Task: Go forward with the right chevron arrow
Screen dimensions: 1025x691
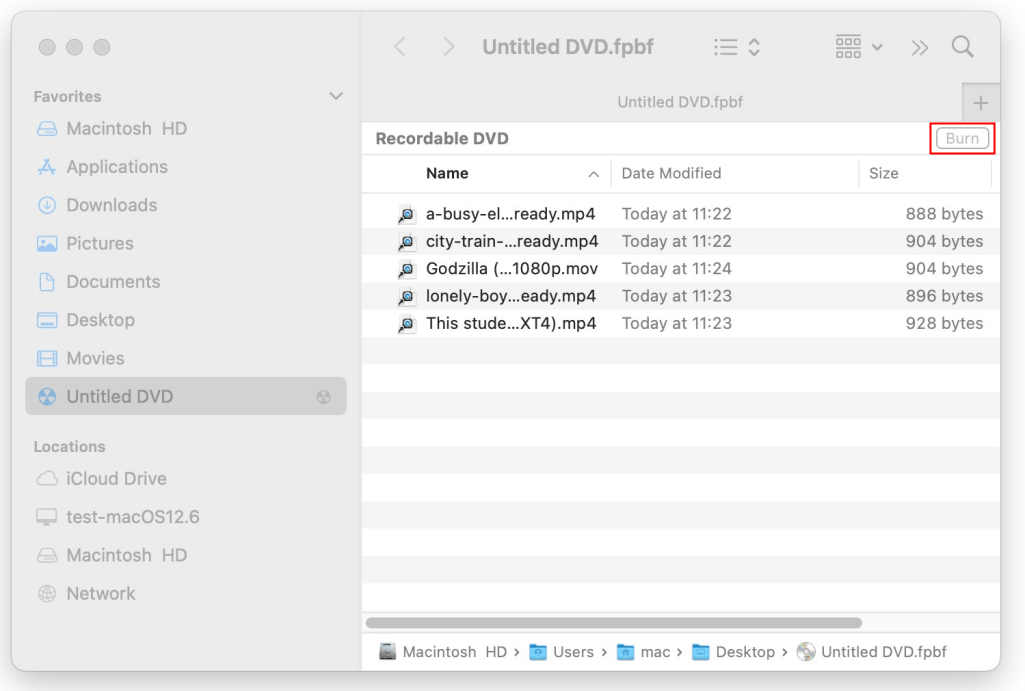Action: (449, 47)
